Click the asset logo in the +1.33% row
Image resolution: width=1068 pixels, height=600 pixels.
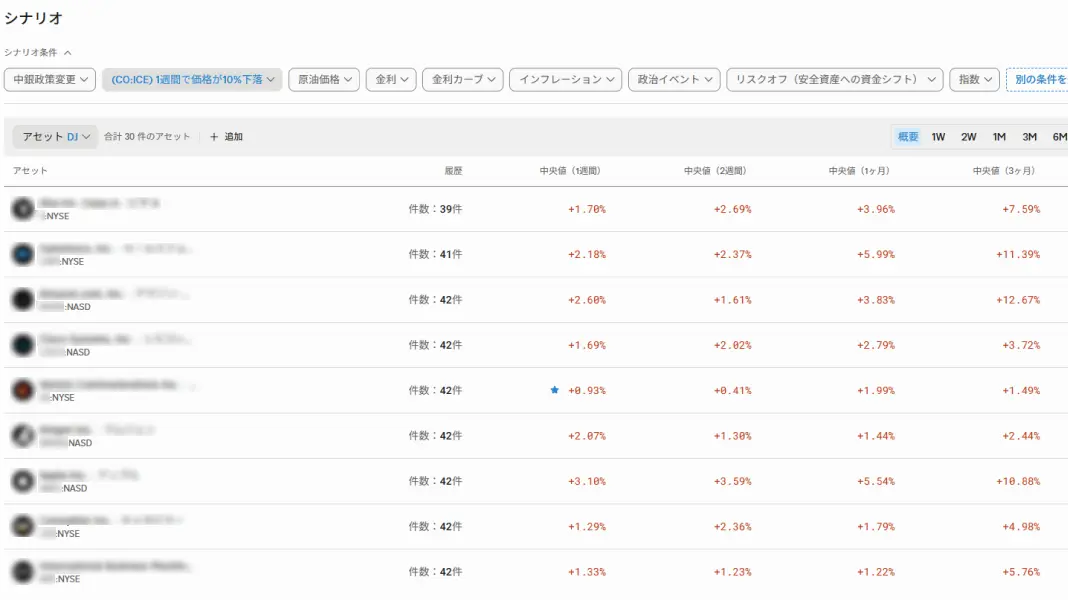click(x=22, y=571)
